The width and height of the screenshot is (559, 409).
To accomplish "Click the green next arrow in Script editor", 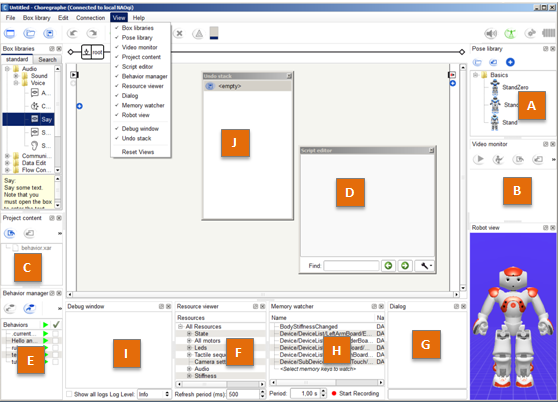I will coord(405,266).
